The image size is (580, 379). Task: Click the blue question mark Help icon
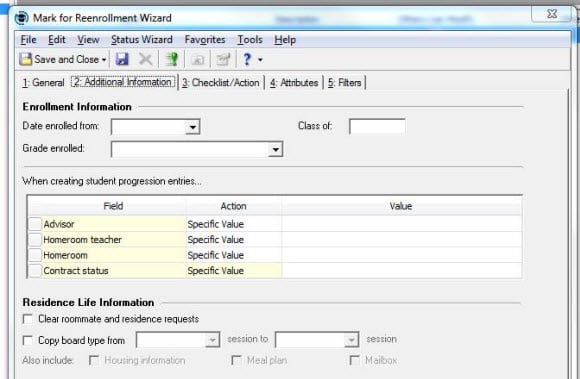pyautogui.click(x=247, y=59)
